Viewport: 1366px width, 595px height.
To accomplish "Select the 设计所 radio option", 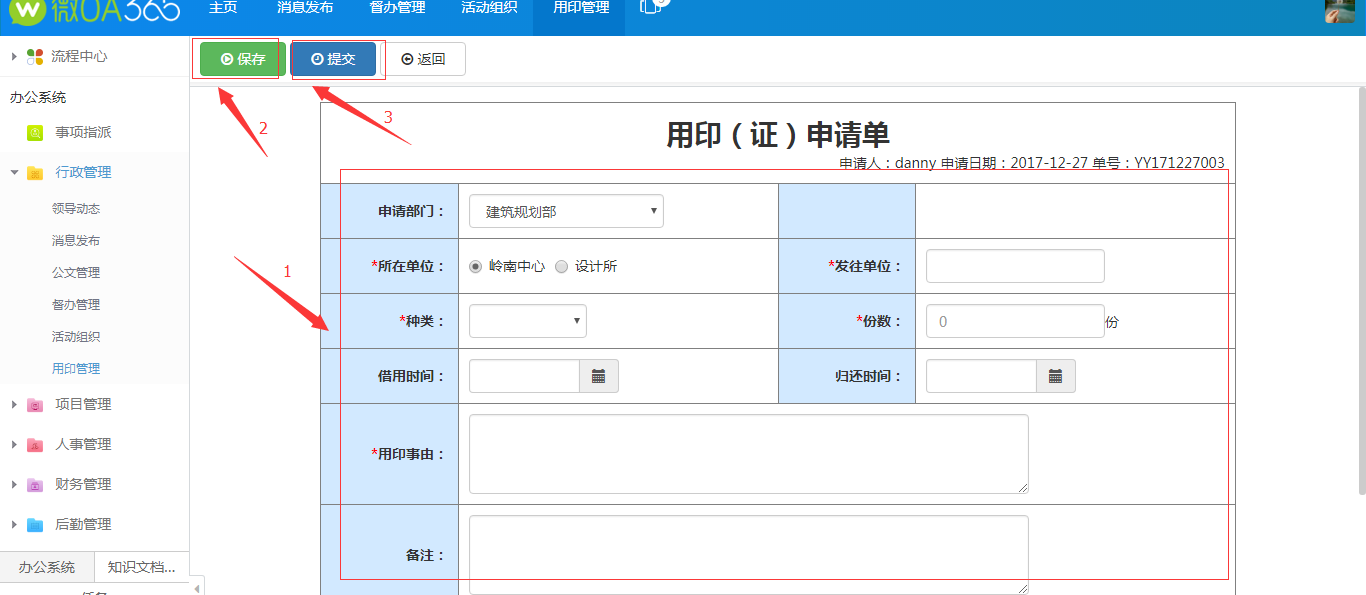I will point(561,267).
